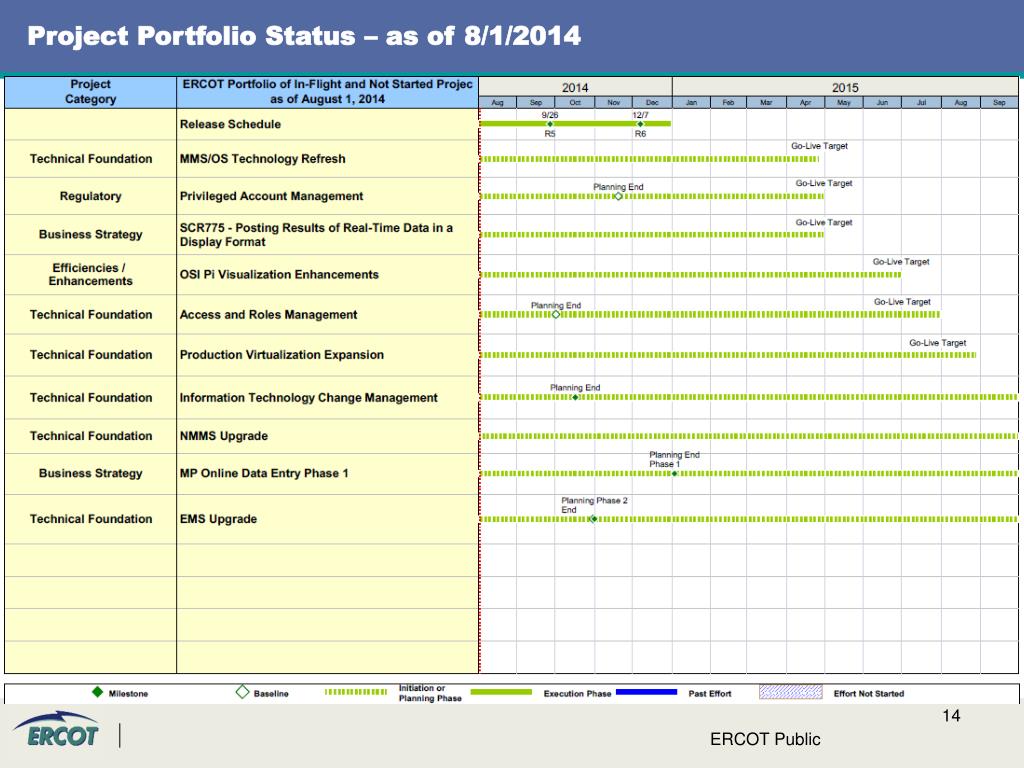Image resolution: width=1024 pixels, height=768 pixels.
Task: Click the NMMS Upgrade planning phase bar
Action: pyautogui.click(x=748, y=436)
